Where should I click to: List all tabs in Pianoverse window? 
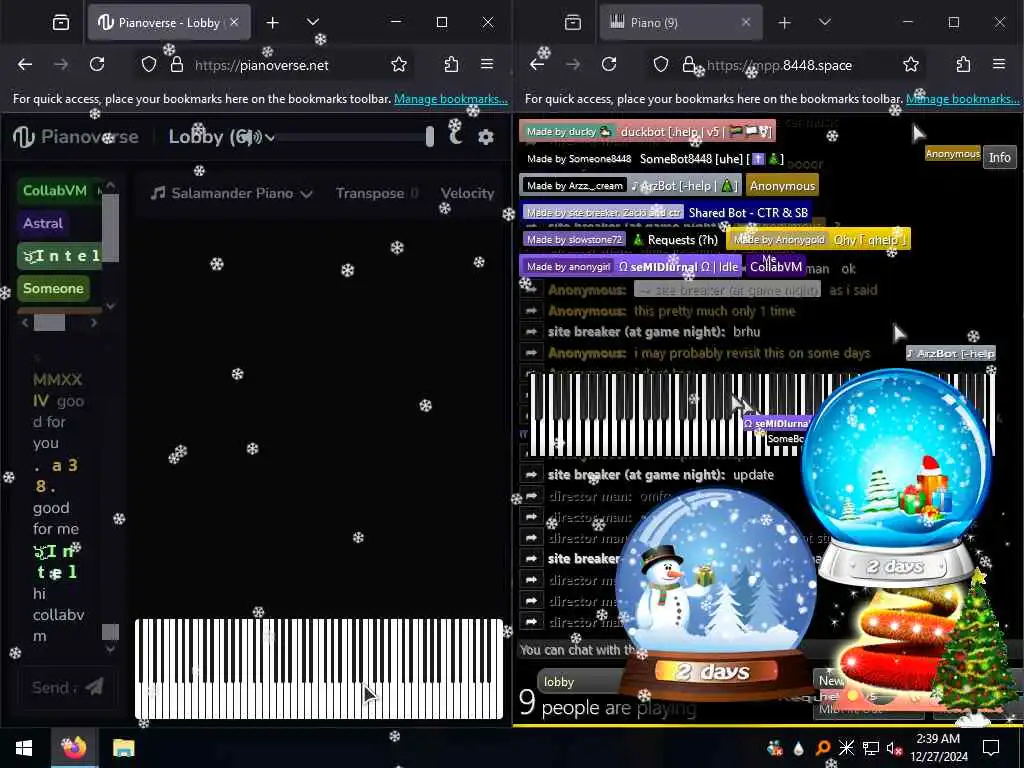point(313,22)
